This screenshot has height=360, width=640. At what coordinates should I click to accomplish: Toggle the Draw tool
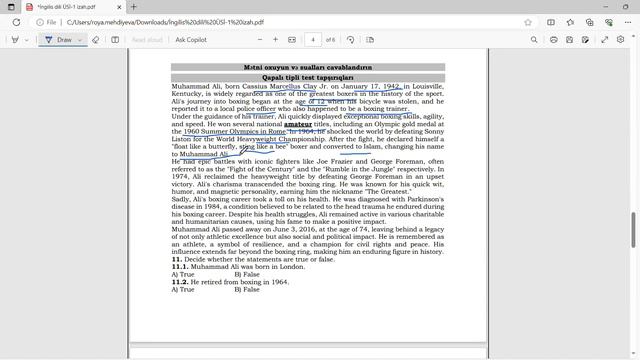[58, 40]
